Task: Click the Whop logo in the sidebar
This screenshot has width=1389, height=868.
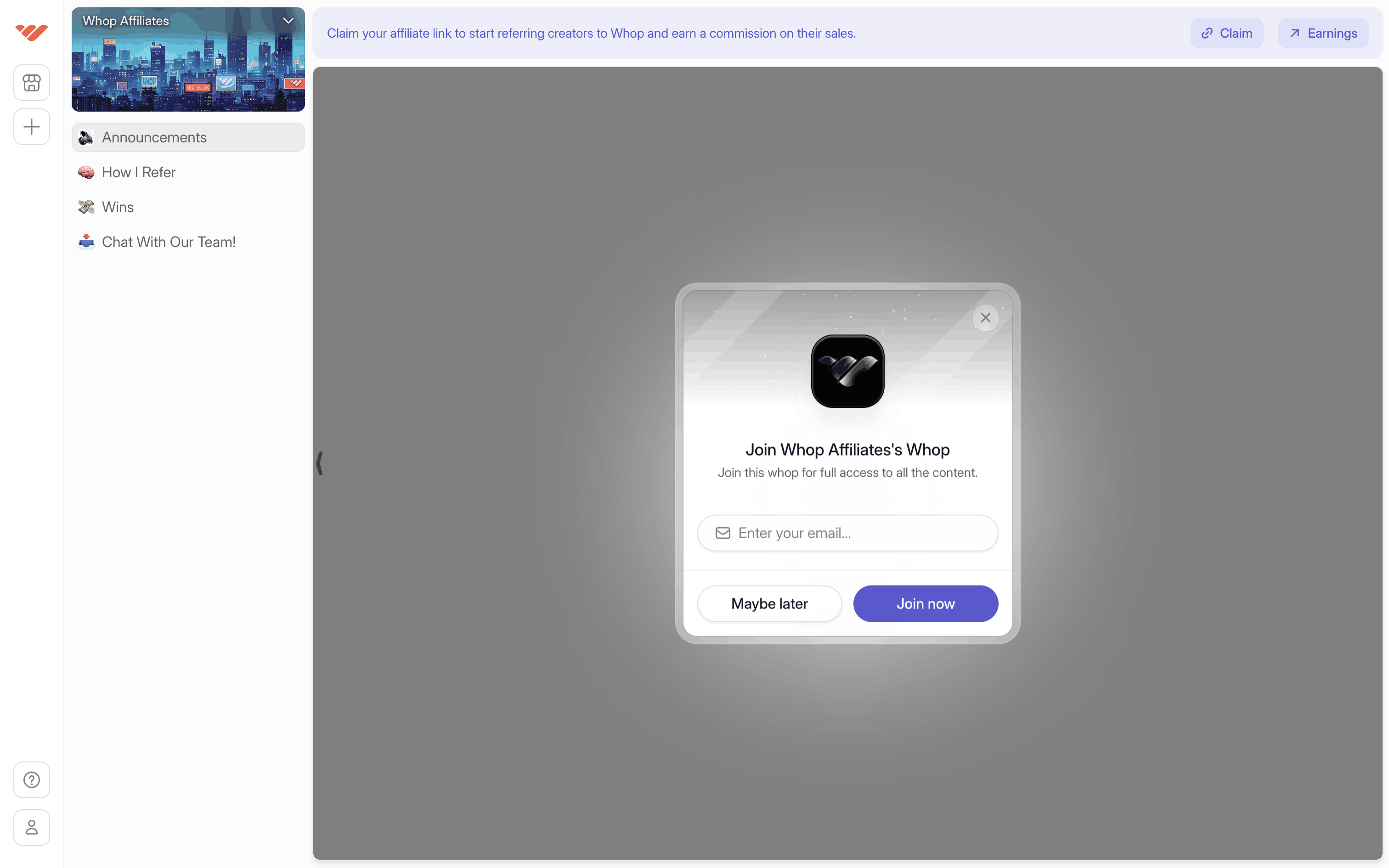Action: click(32, 32)
